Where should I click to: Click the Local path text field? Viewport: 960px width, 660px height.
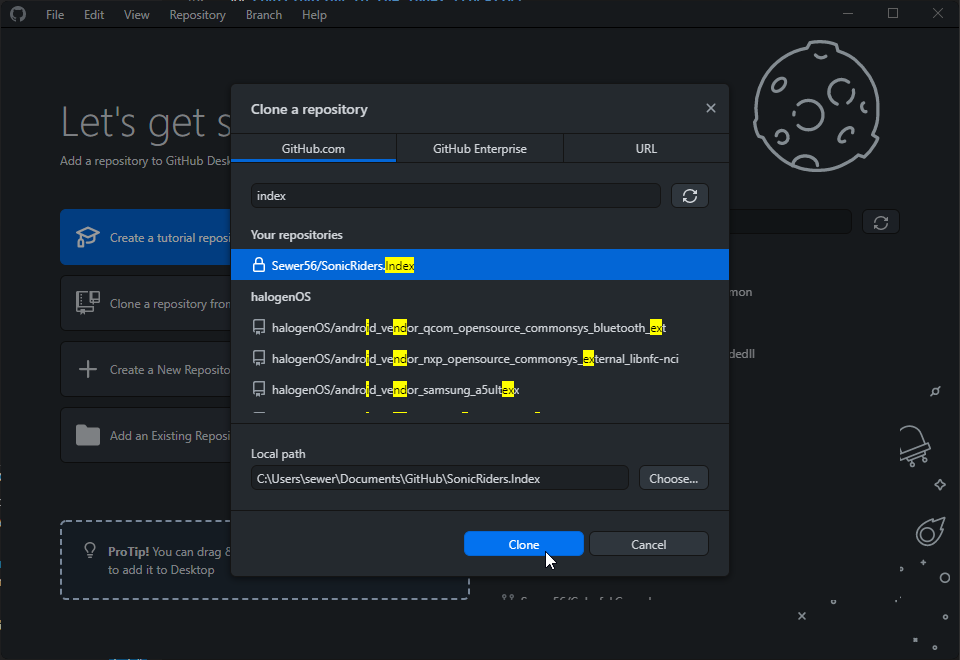[x=440, y=478]
